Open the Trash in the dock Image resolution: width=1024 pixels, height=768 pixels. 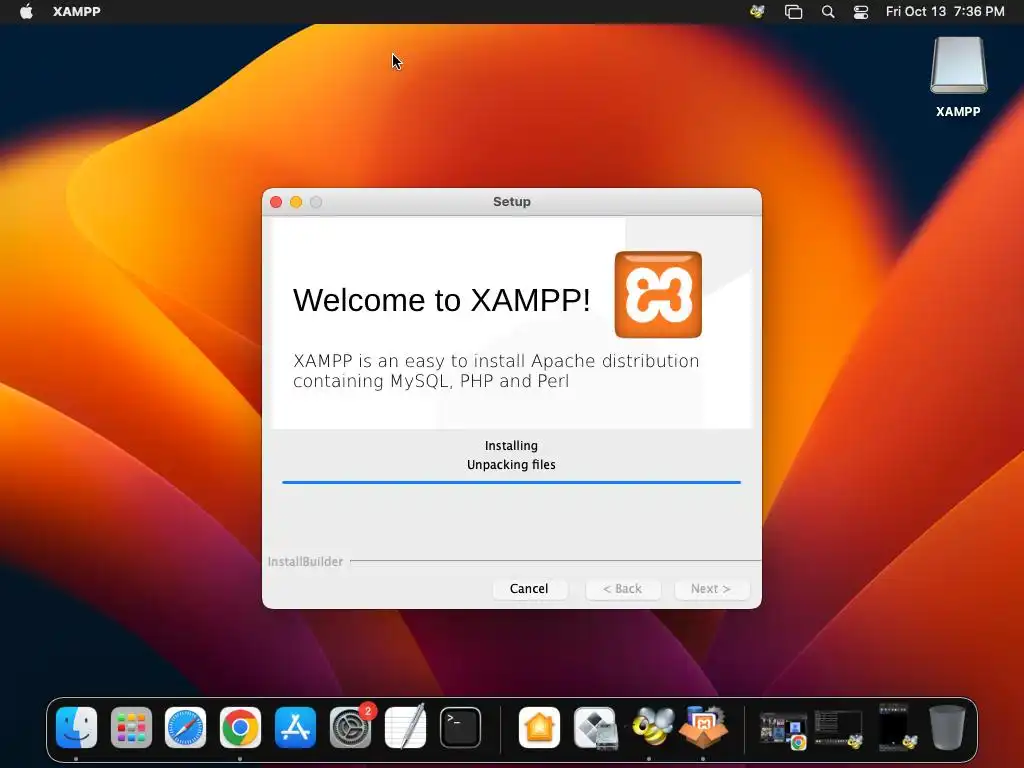click(947, 727)
